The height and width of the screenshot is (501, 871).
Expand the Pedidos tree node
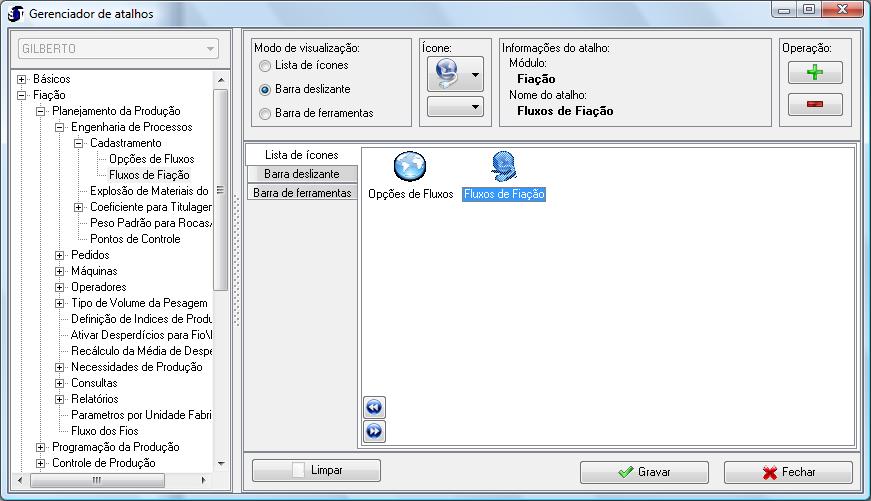click(x=60, y=255)
